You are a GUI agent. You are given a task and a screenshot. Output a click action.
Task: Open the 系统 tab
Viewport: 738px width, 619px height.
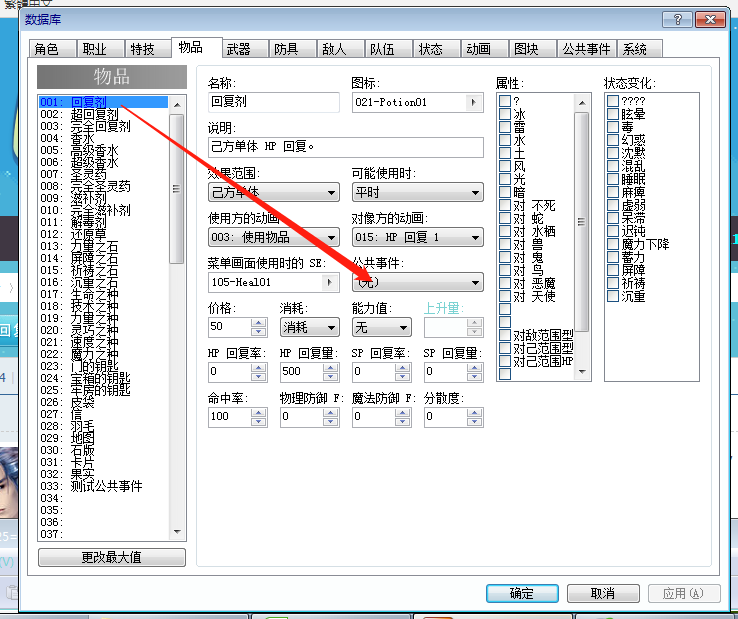tap(639, 48)
